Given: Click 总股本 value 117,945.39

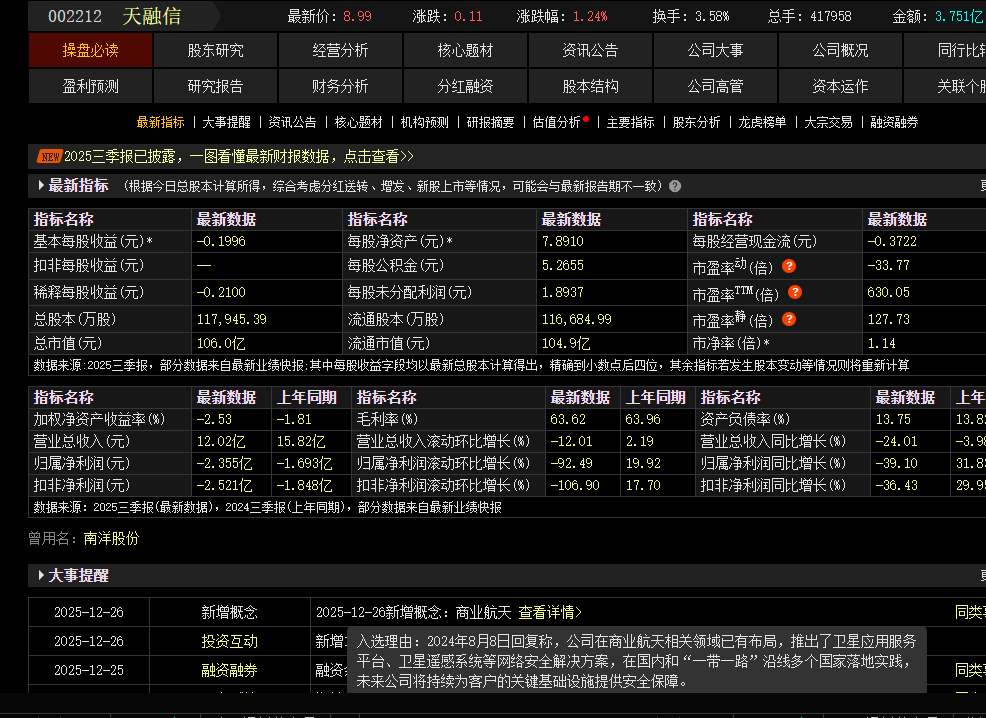Looking at the screenshot, I should [x=231, y=319].
